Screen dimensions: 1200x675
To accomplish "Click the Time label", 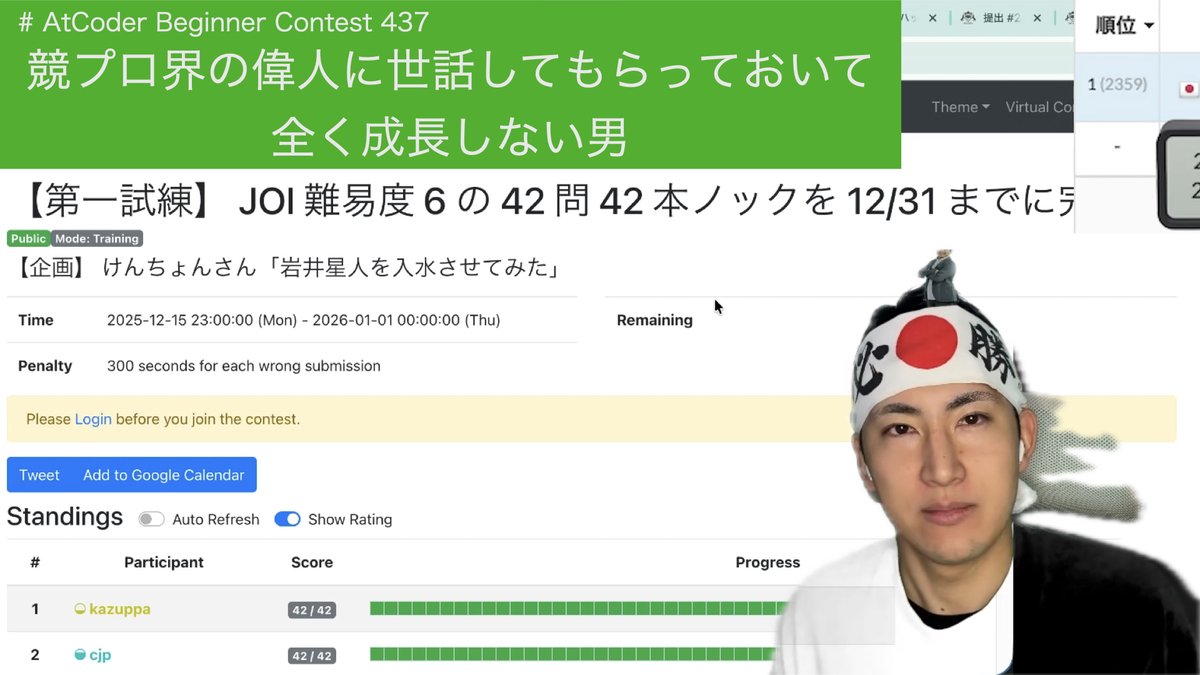I will point(36,320).
